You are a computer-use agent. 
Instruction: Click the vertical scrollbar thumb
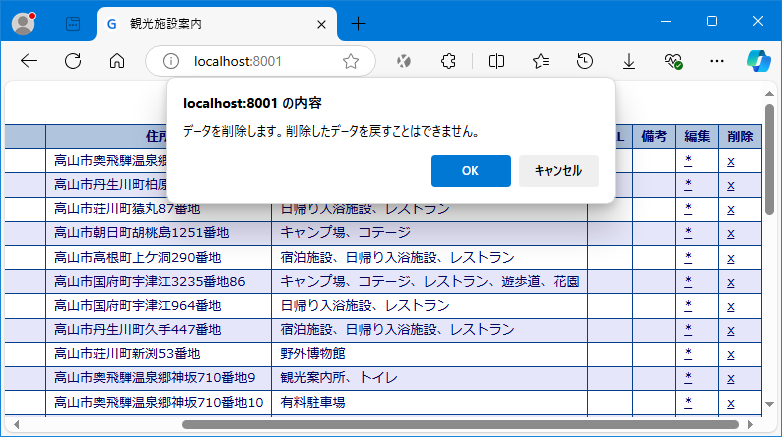[x=769, y=160]
